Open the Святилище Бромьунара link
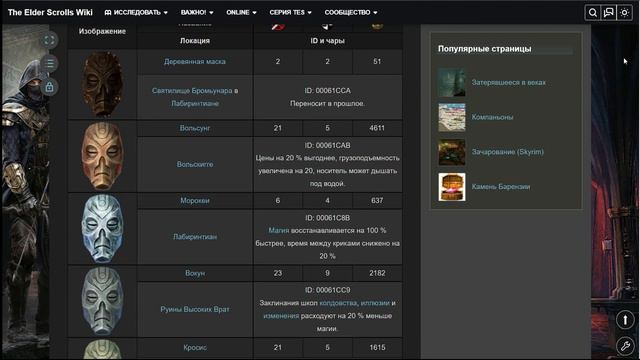Screen dimensions: 640x360 pos(192,91)
